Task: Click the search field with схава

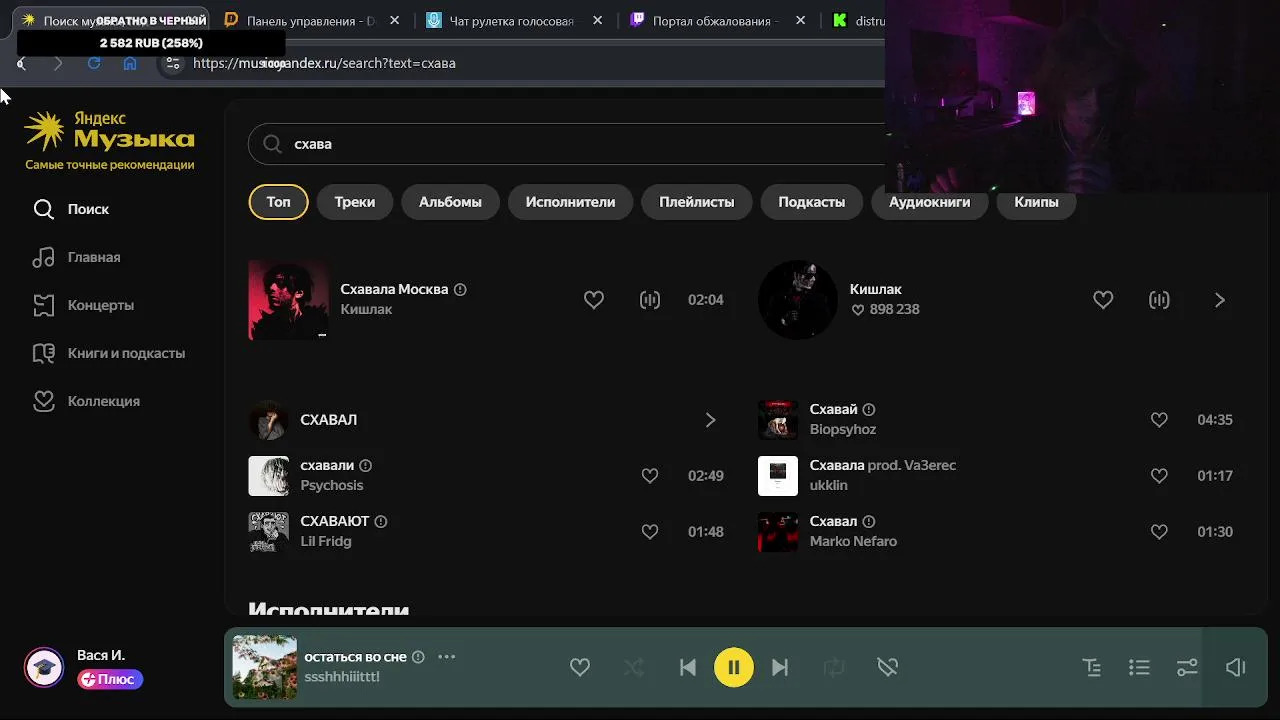Action: pyautogui.click(x=566, y=144)
